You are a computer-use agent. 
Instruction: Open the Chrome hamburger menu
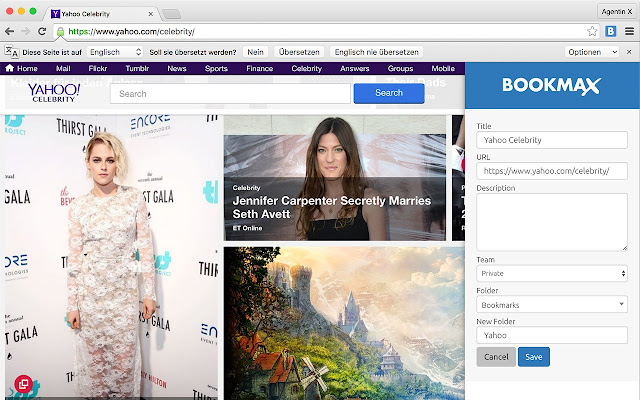coord(629,31)
